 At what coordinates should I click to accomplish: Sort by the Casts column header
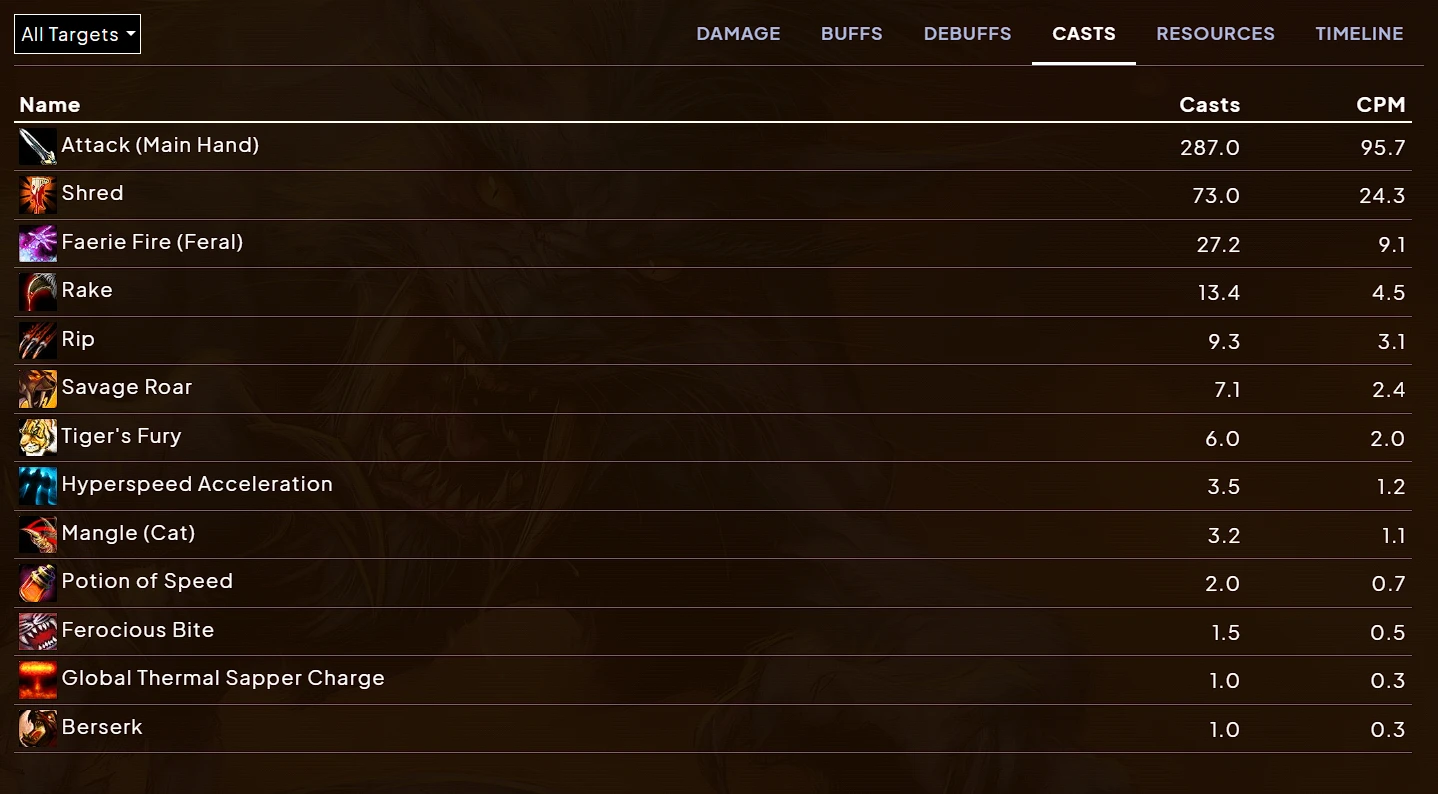(x=1209, y=105)
